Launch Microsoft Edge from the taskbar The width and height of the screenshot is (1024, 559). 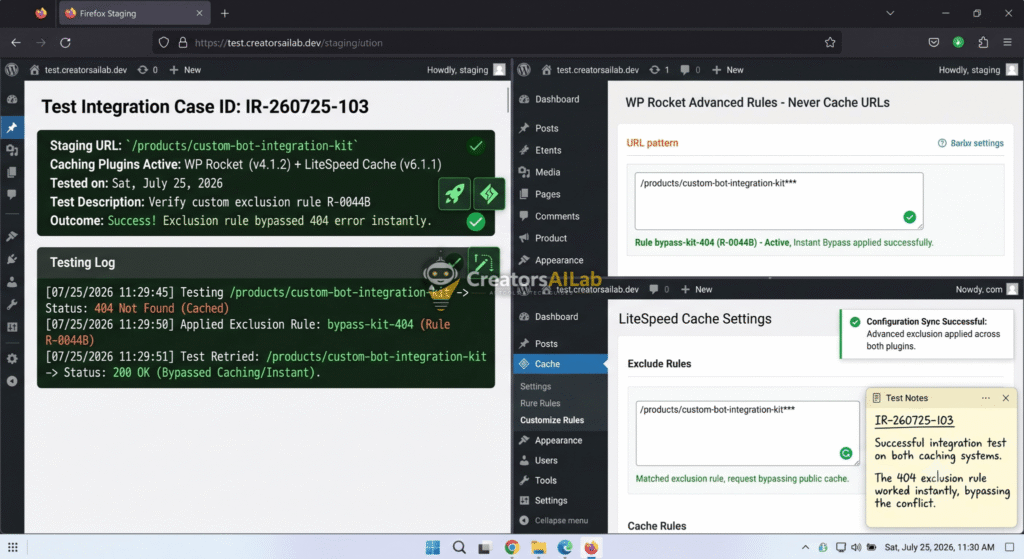[565, 547]
